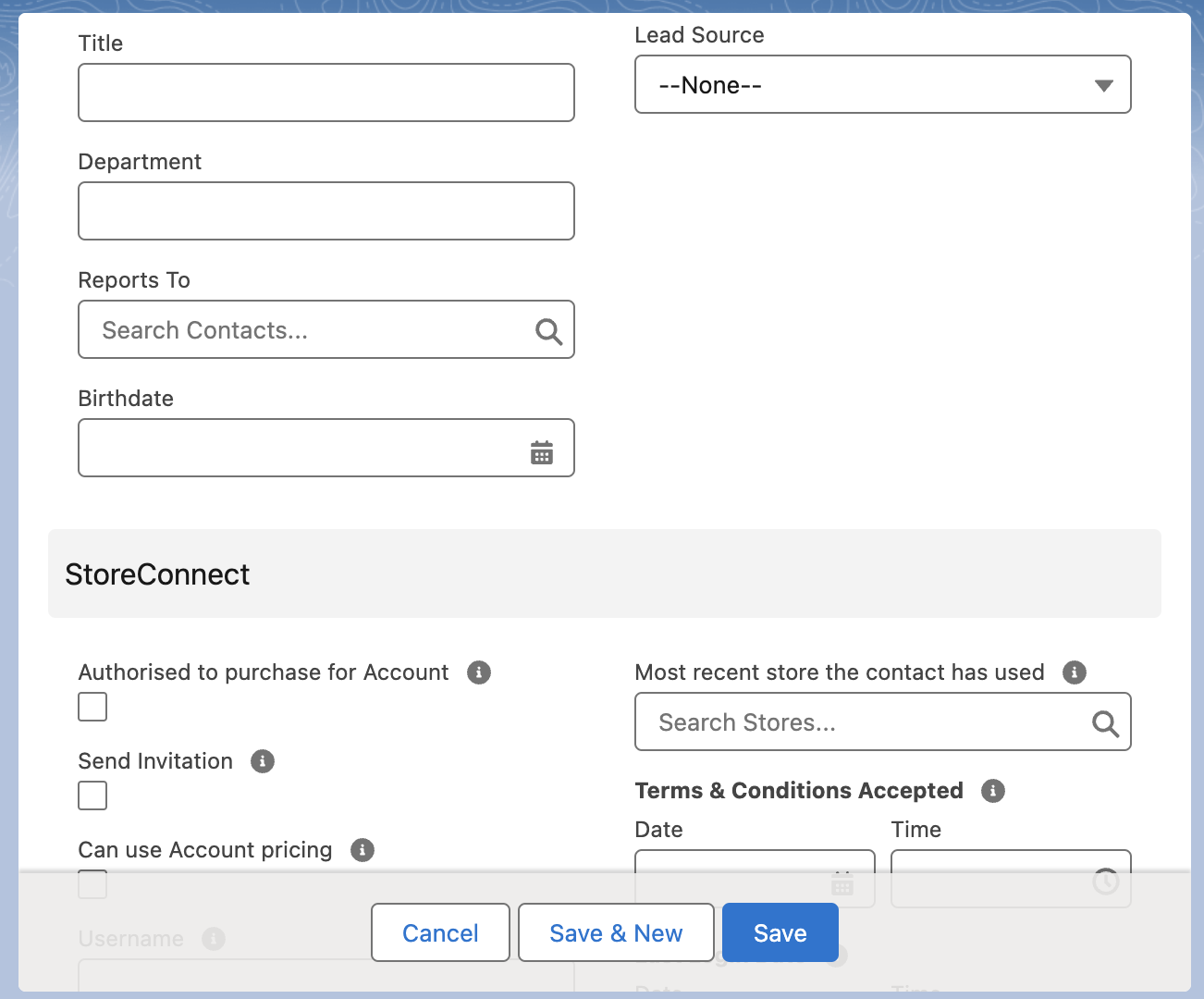Viewport: 1204px width, 999px height.
Task: Show the Most recent store info tooltip
Action: pos(1075,672)
